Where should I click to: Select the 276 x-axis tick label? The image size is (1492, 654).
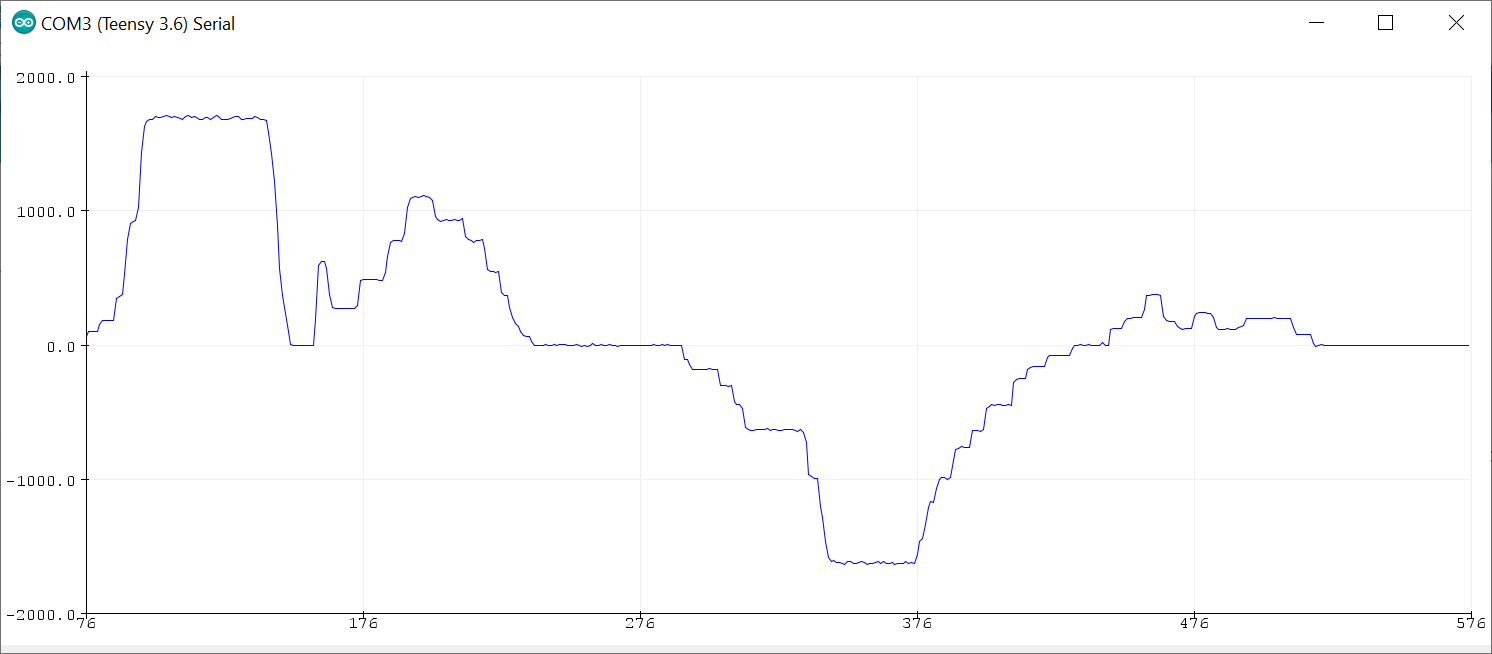coord(640,625)
